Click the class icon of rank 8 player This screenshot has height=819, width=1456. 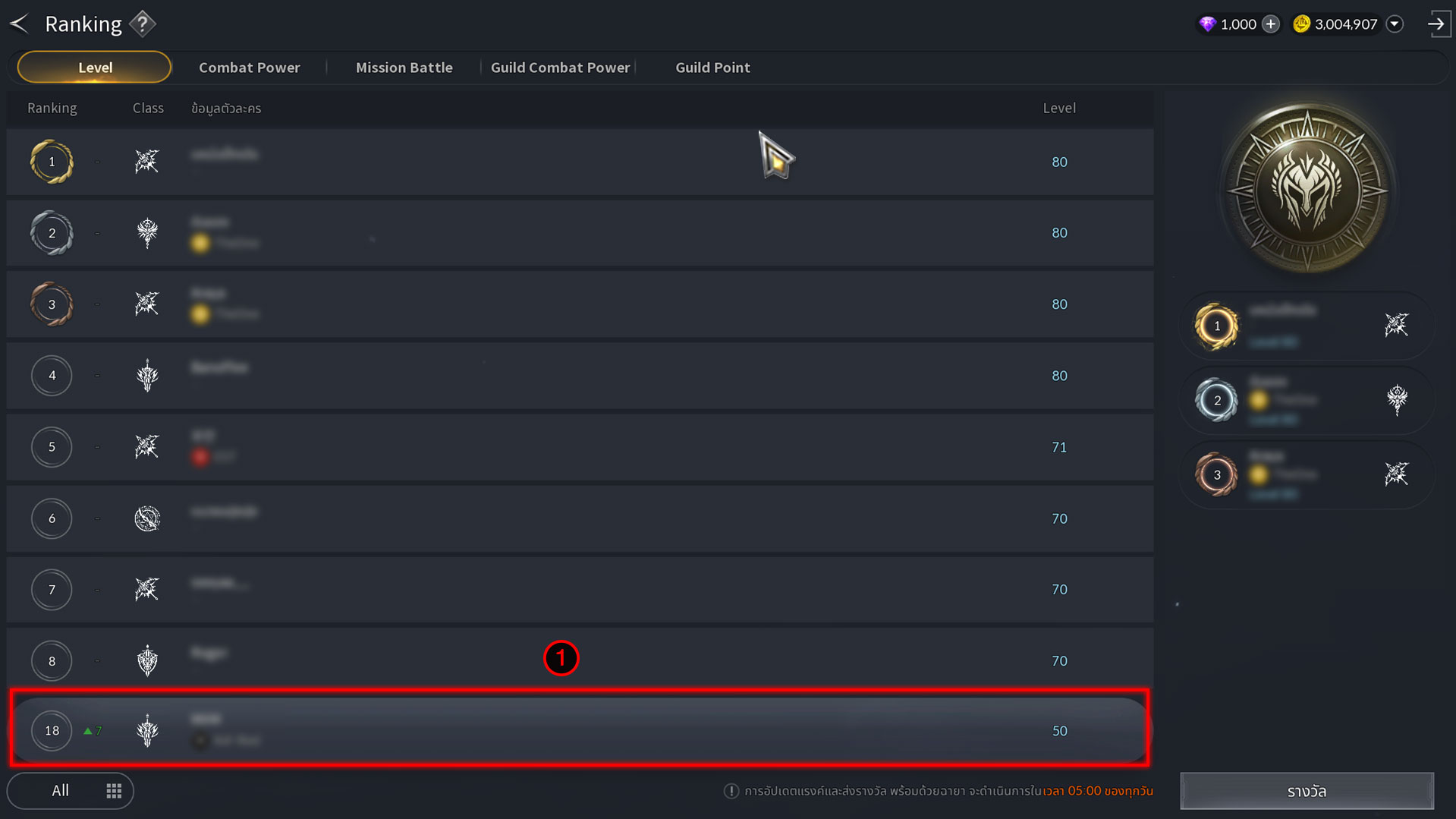(x=147, y=660)
